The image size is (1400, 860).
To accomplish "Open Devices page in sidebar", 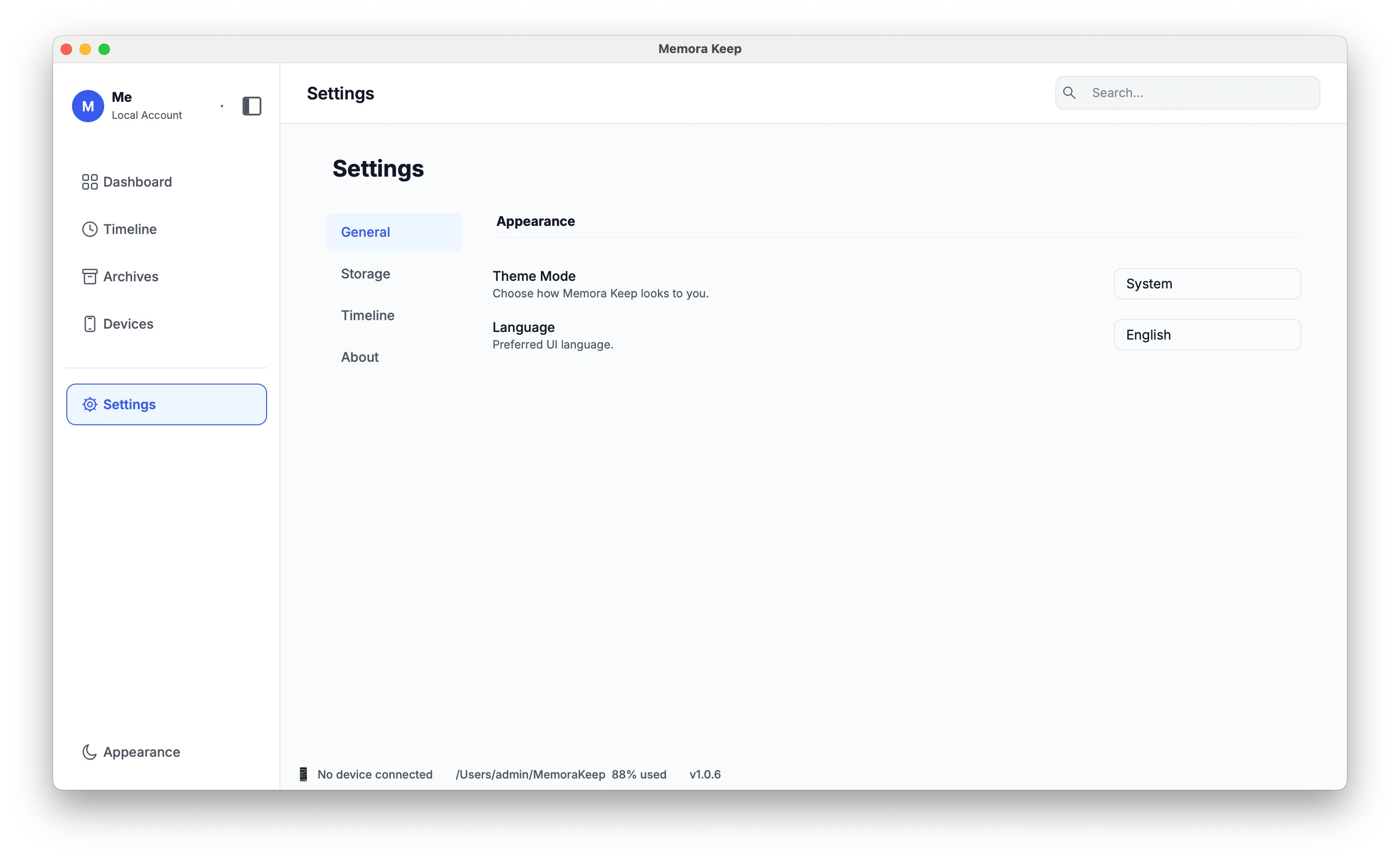I will click(166, 323).
